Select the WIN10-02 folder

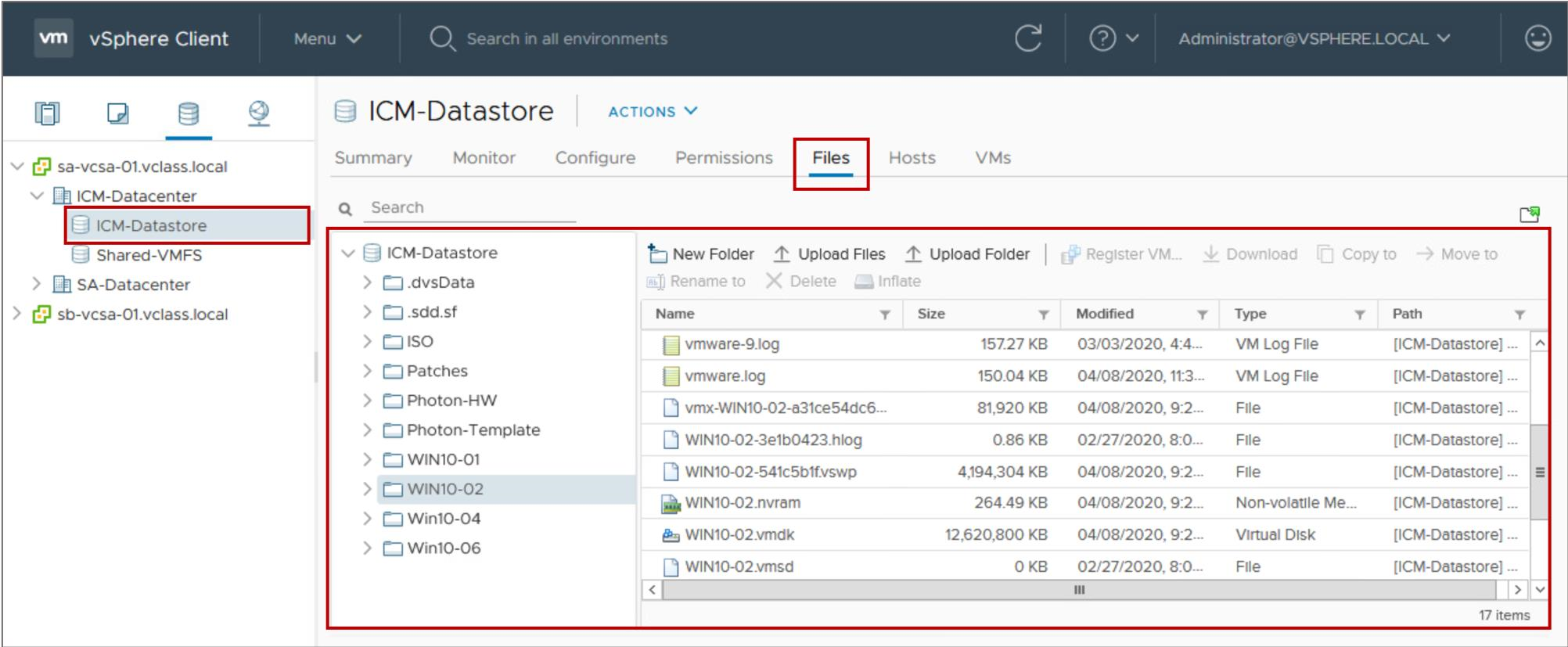click(x=444, y=489)
